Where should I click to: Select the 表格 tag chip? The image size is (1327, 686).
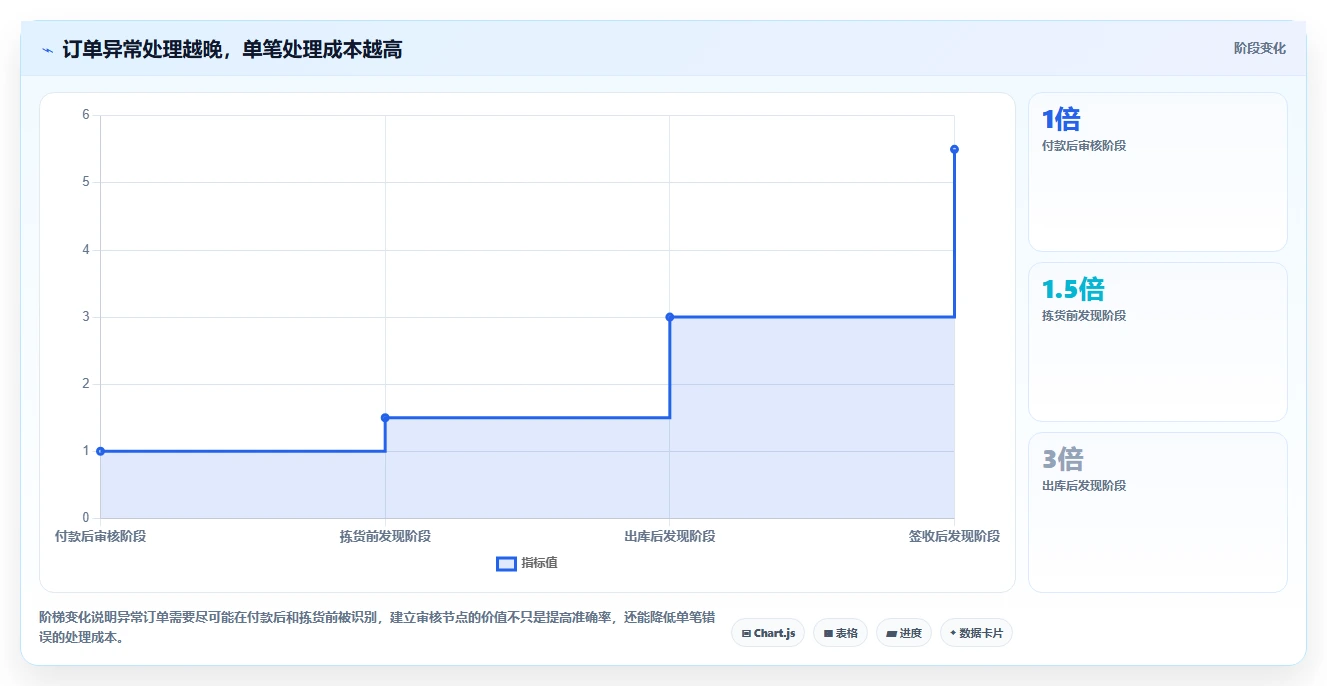pos(840,633)
